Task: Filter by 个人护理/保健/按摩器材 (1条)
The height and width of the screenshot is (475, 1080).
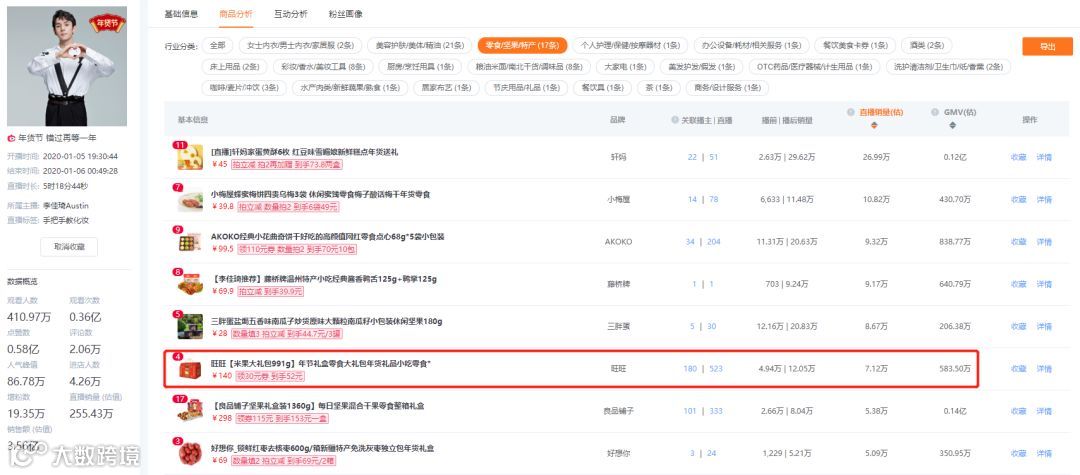Action: [630, 45]
